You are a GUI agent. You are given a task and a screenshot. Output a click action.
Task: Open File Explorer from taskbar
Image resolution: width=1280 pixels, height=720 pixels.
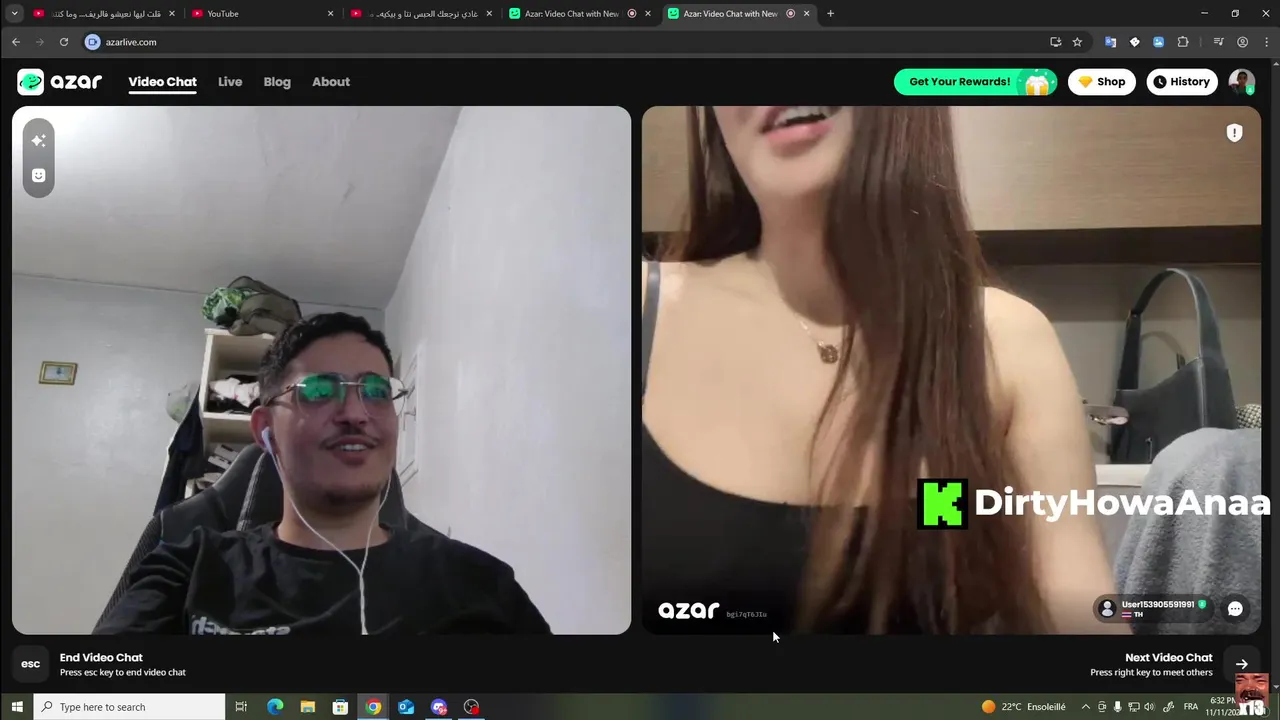click(x=308, y=707)
